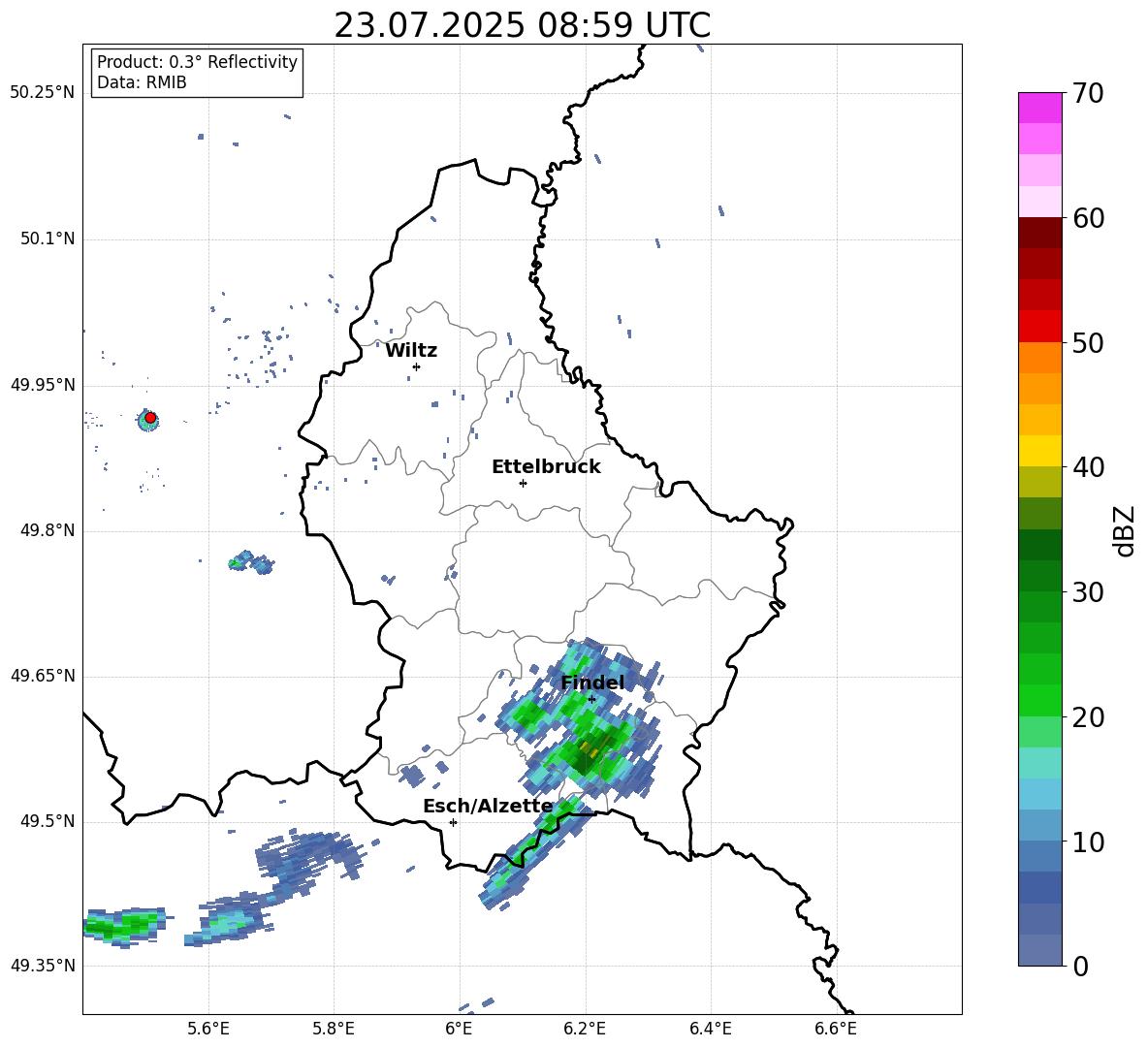This screenshot has height=1048, width=1148.
Task: Click the magenta top colorbar segment
Action: click(x=1039, y=109)
